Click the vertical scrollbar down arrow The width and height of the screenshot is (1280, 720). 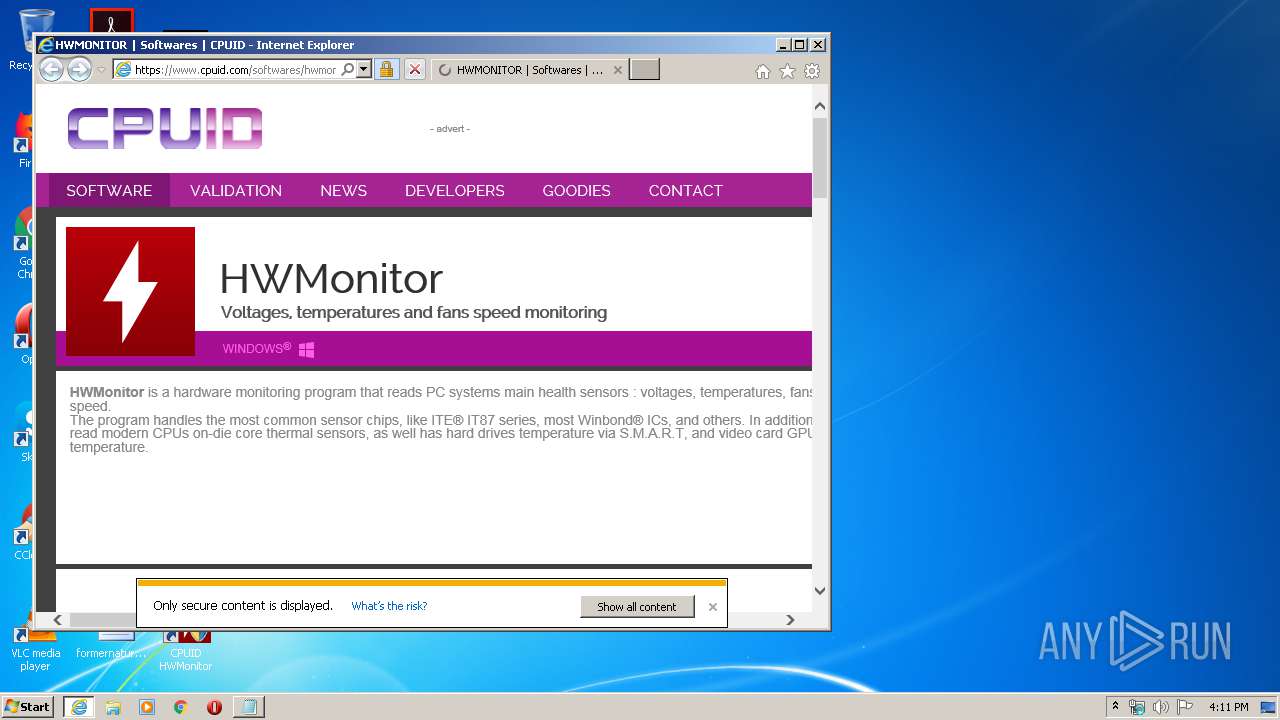pos(820,590)
